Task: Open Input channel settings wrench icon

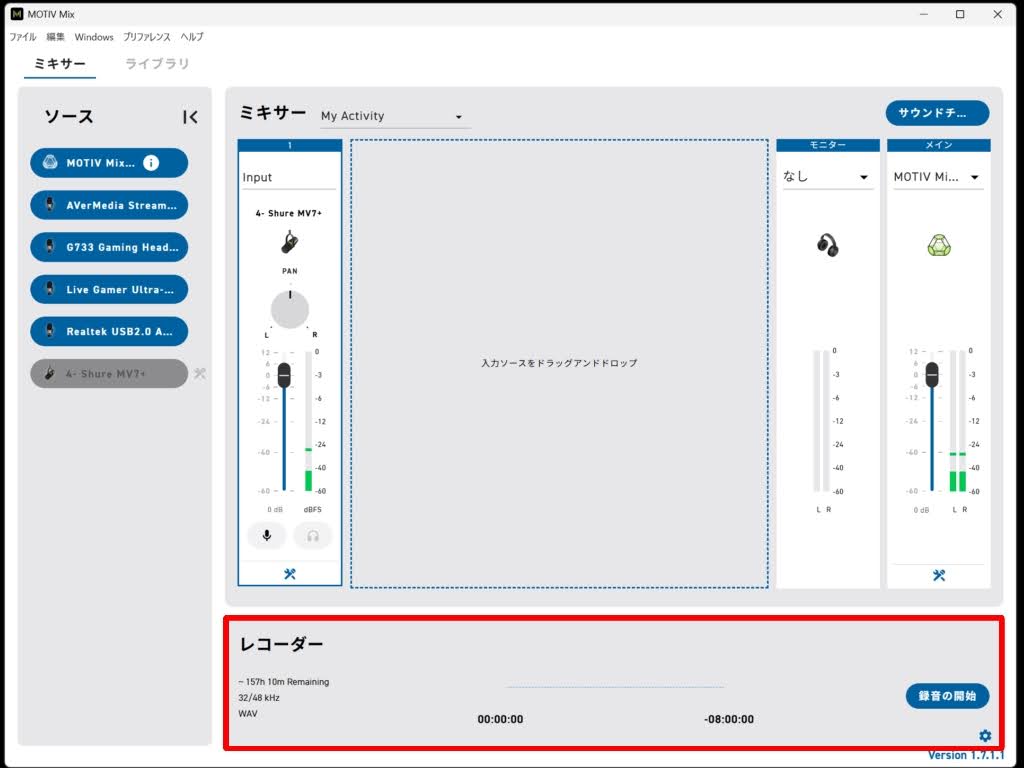Action: tap(290, 574)
